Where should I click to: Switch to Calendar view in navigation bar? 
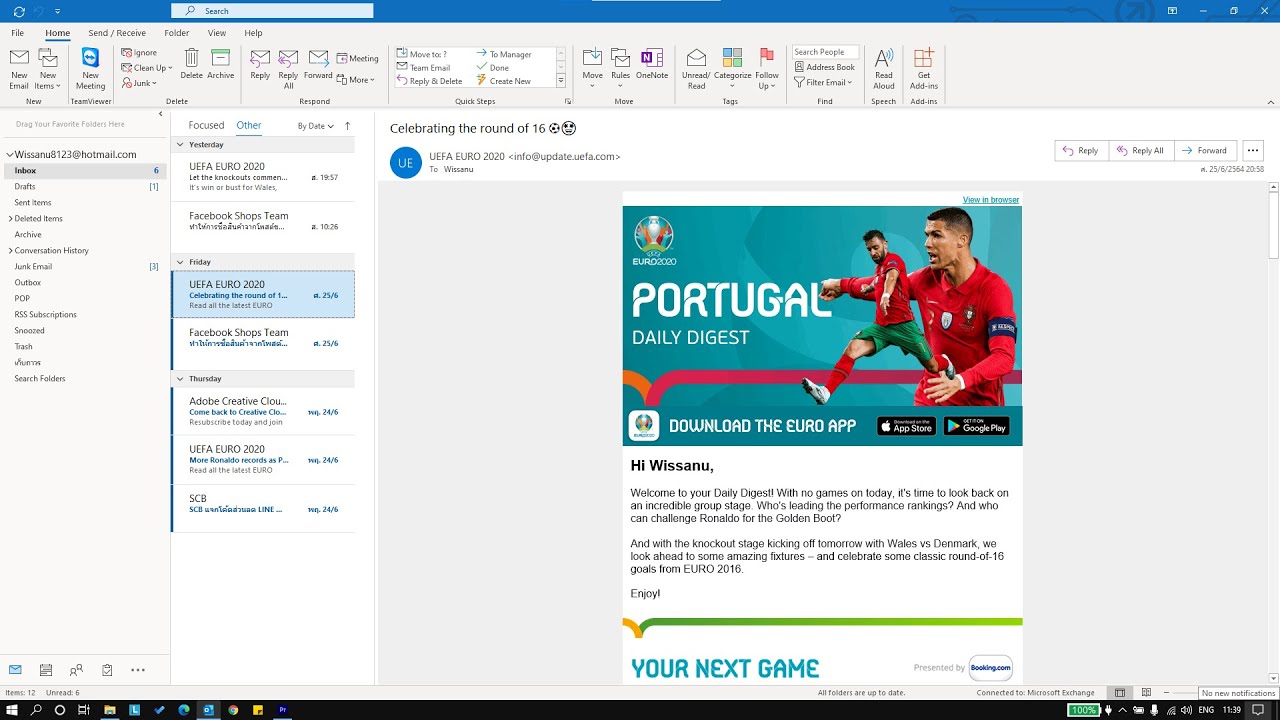pos(46,670)
